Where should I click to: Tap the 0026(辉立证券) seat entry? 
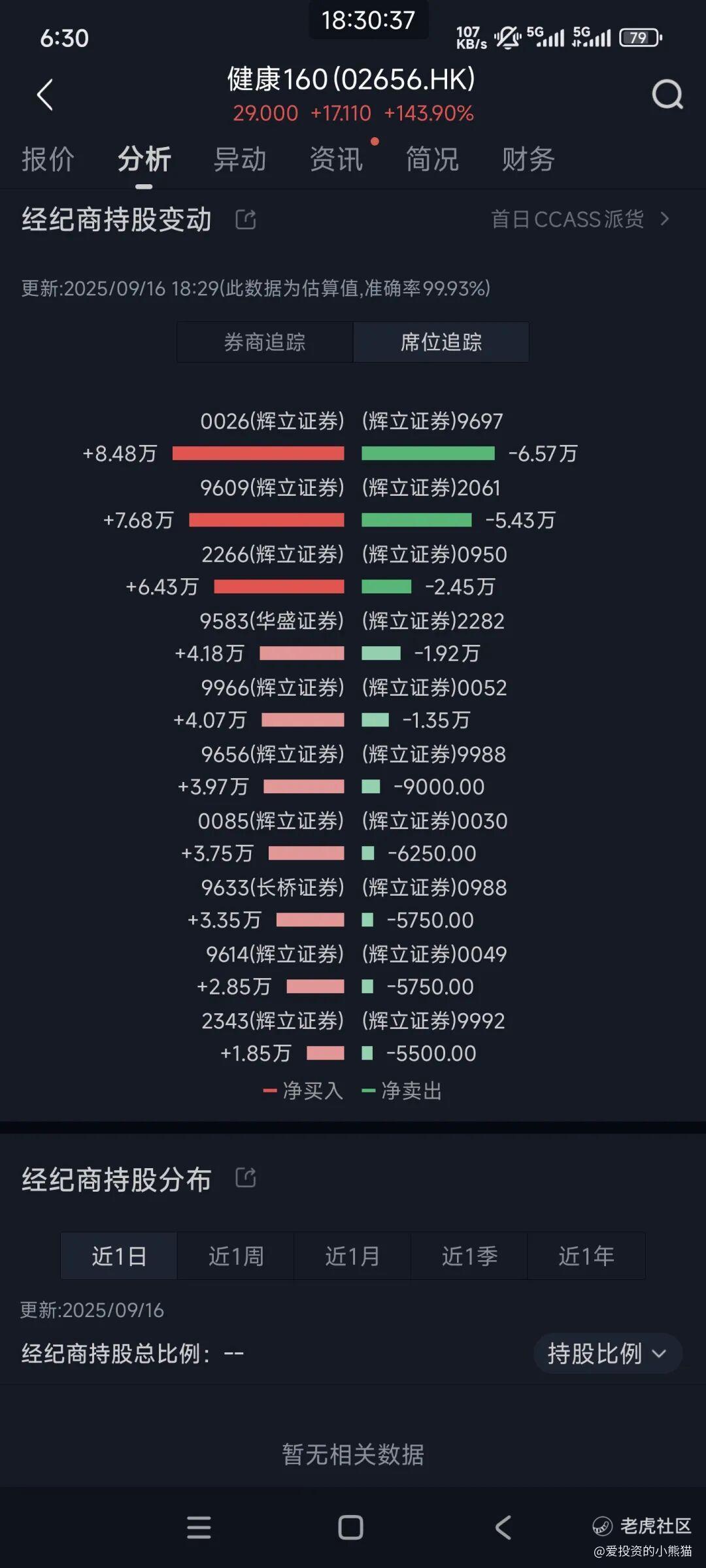coord(272,421)
